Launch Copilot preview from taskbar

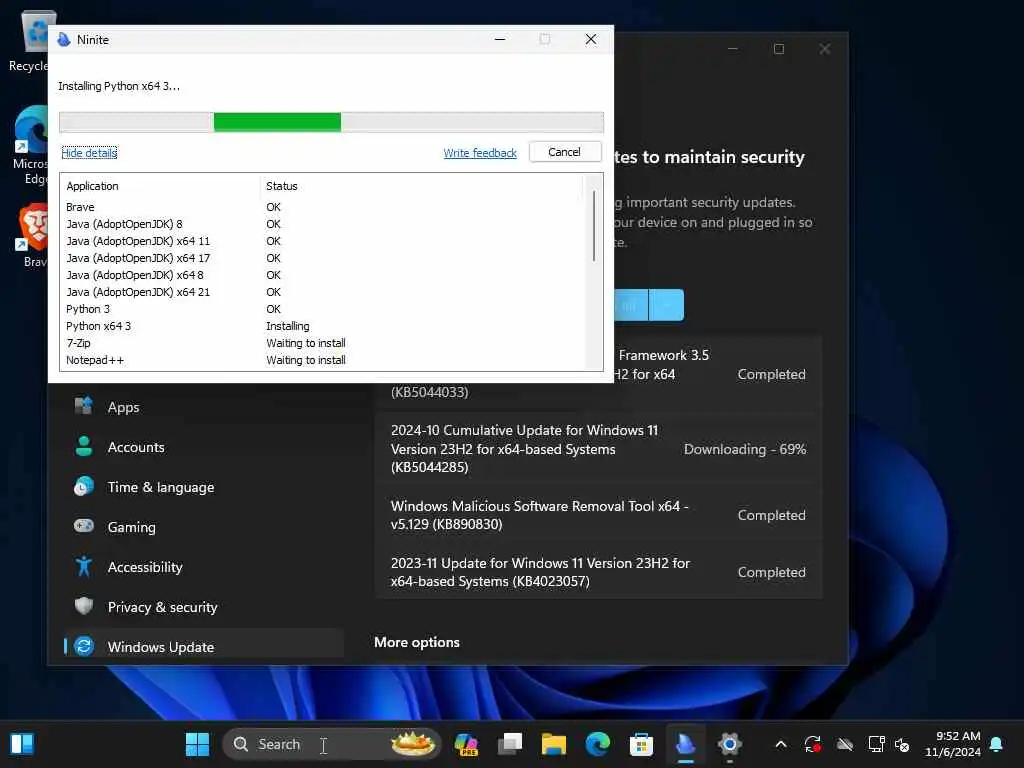click(466, 744)
